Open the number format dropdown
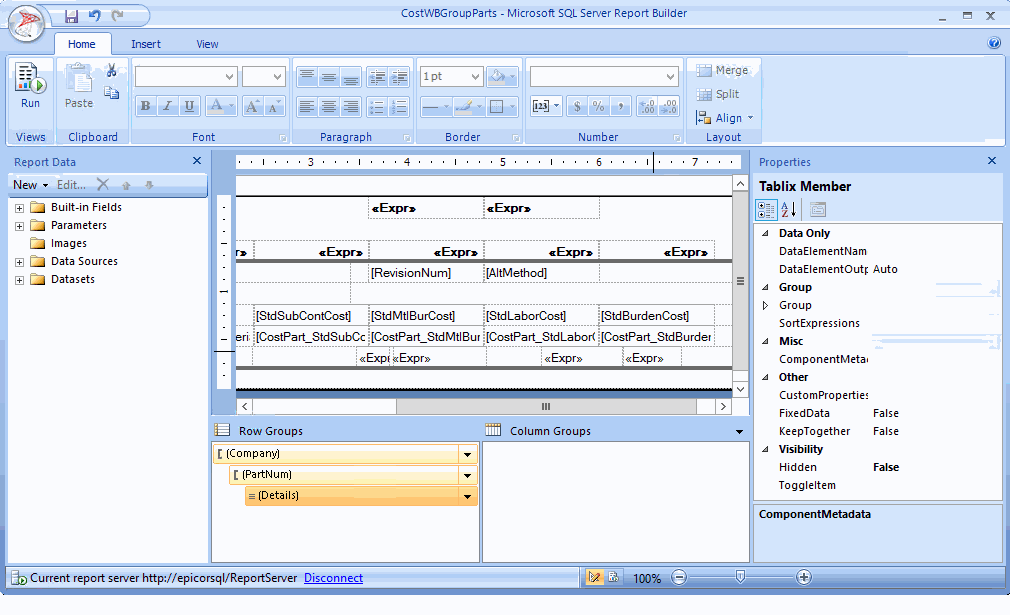The height and width of the screenshot is (615, 1010). pyautogui.click(x=671, y=77)
